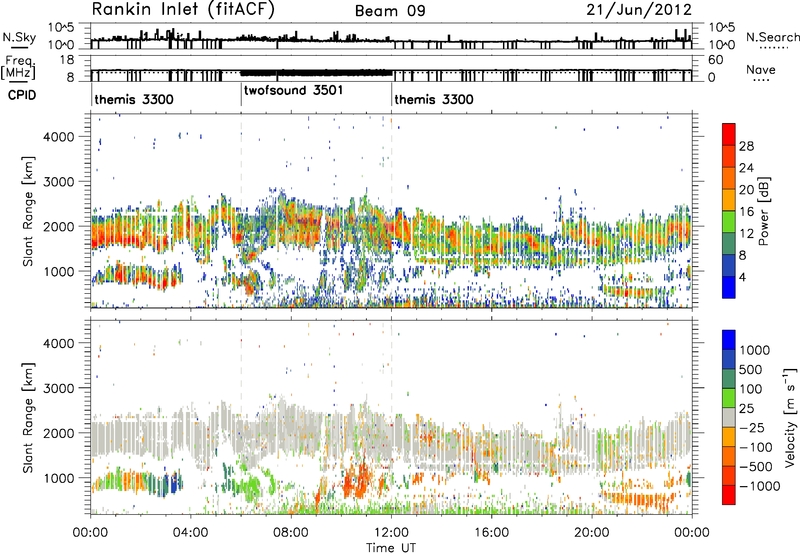Click the thick black twofsound frequency band

click(316, 73)
